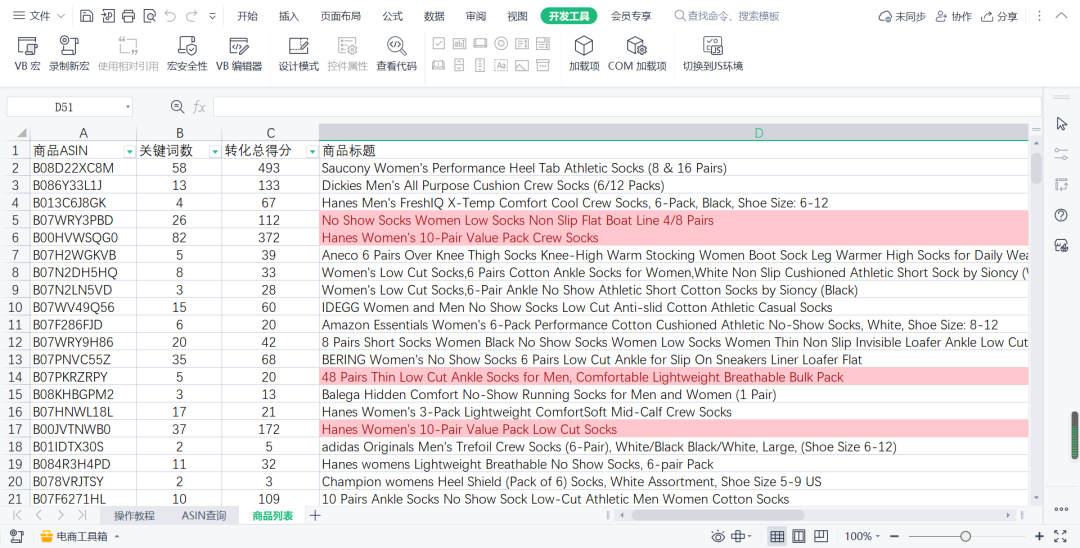Switch to normal grid view
Viewport: 1080px width, 548px height.
(777, 536)
